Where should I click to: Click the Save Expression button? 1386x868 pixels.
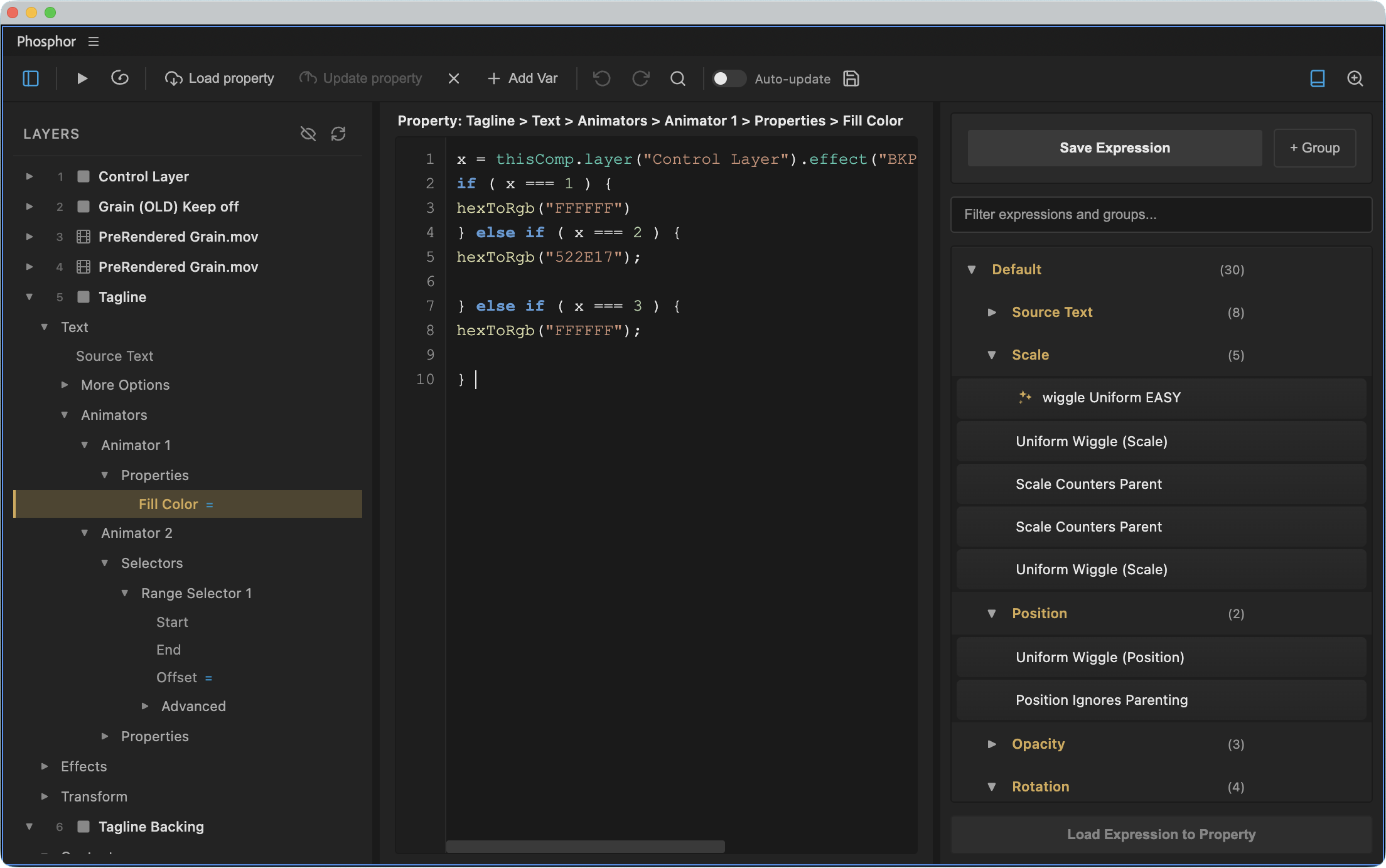[x=1115, y=148]
